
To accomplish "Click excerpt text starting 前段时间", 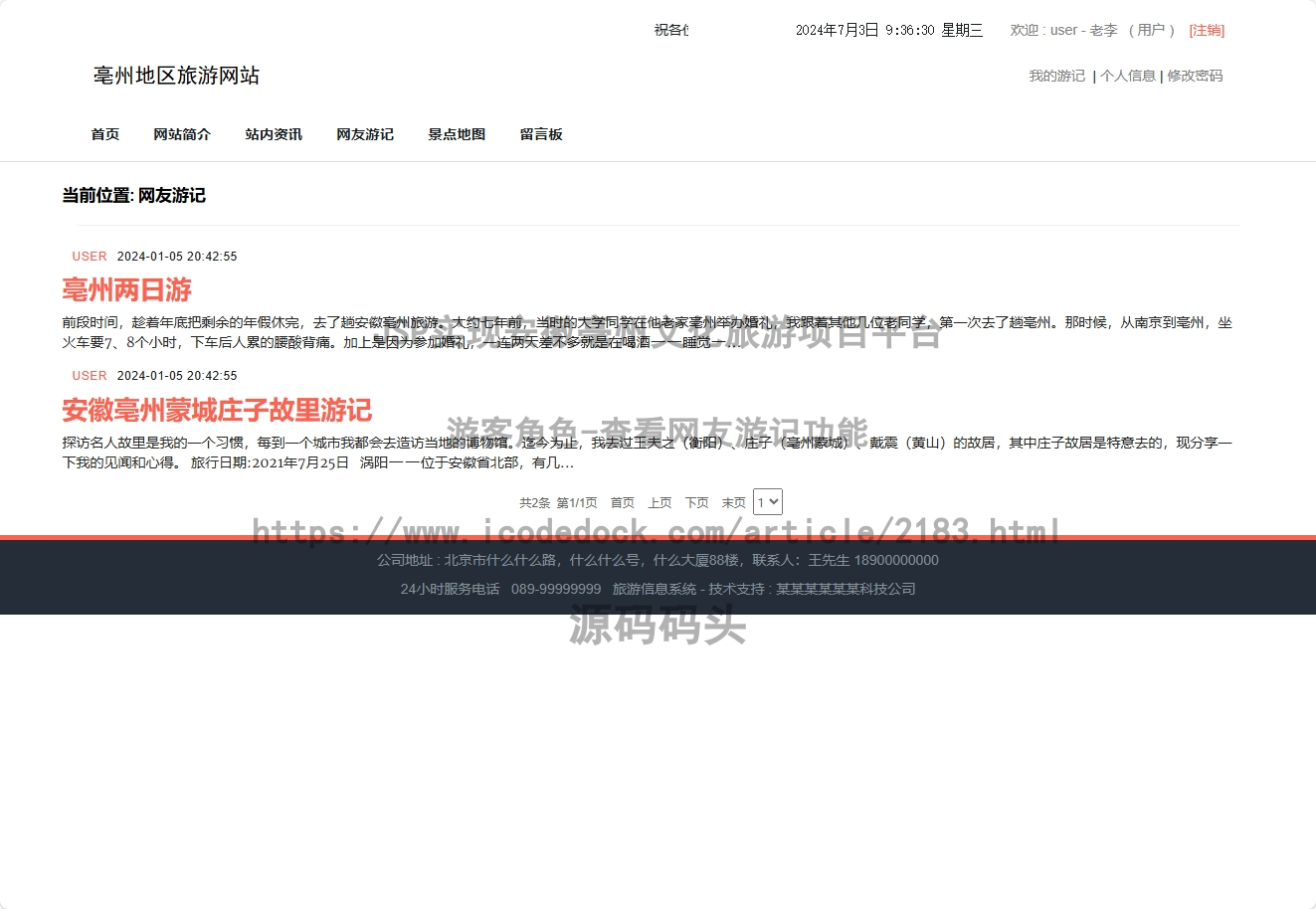I will tap(647, 332).
